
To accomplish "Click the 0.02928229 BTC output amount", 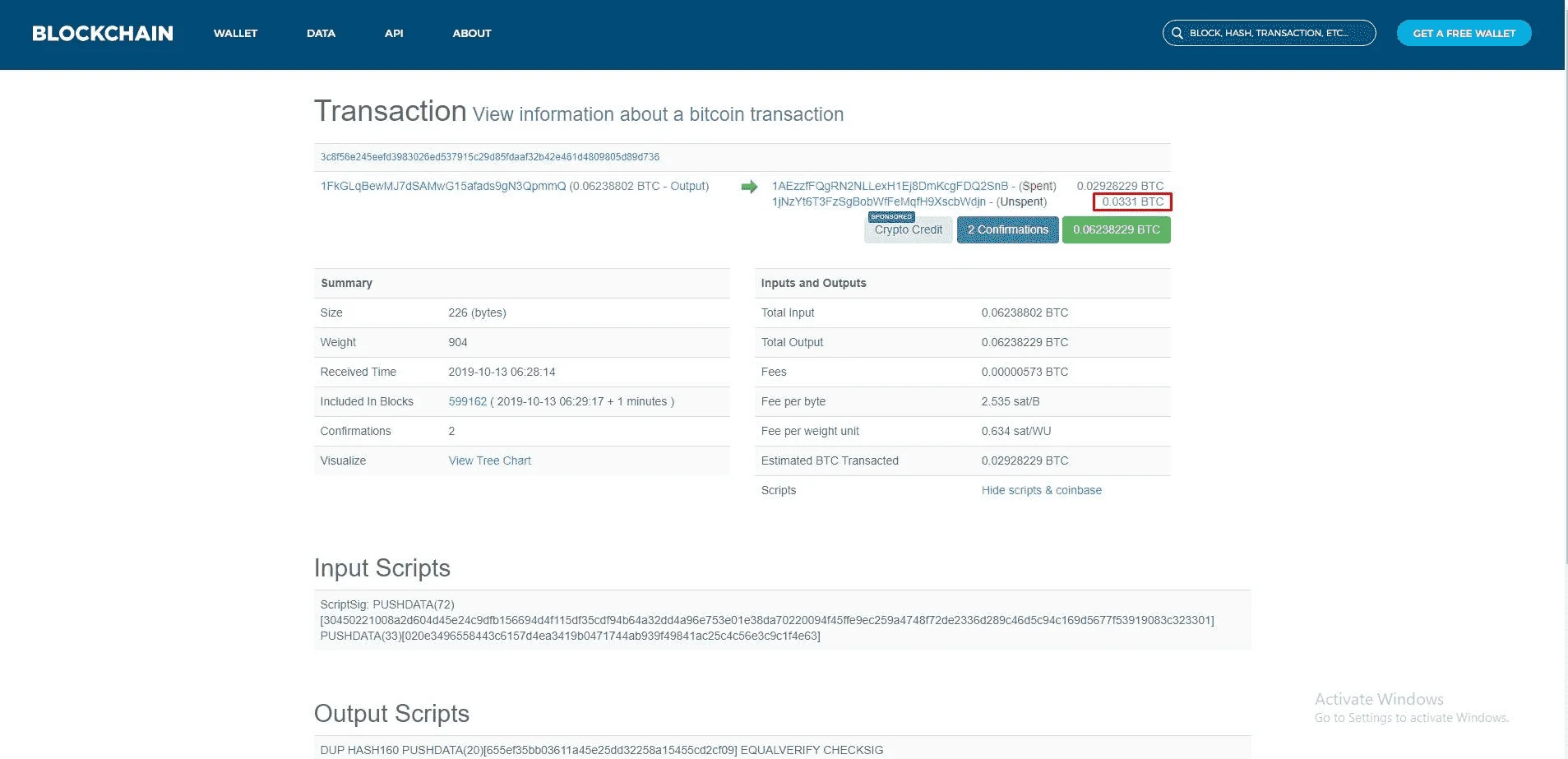I will coord(1120,186).
